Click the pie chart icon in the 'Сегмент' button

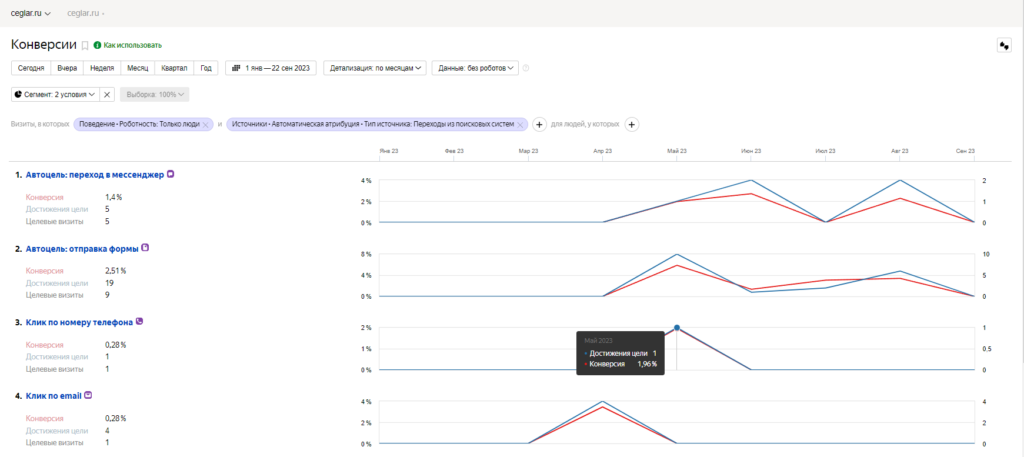(x=18, y=95)
